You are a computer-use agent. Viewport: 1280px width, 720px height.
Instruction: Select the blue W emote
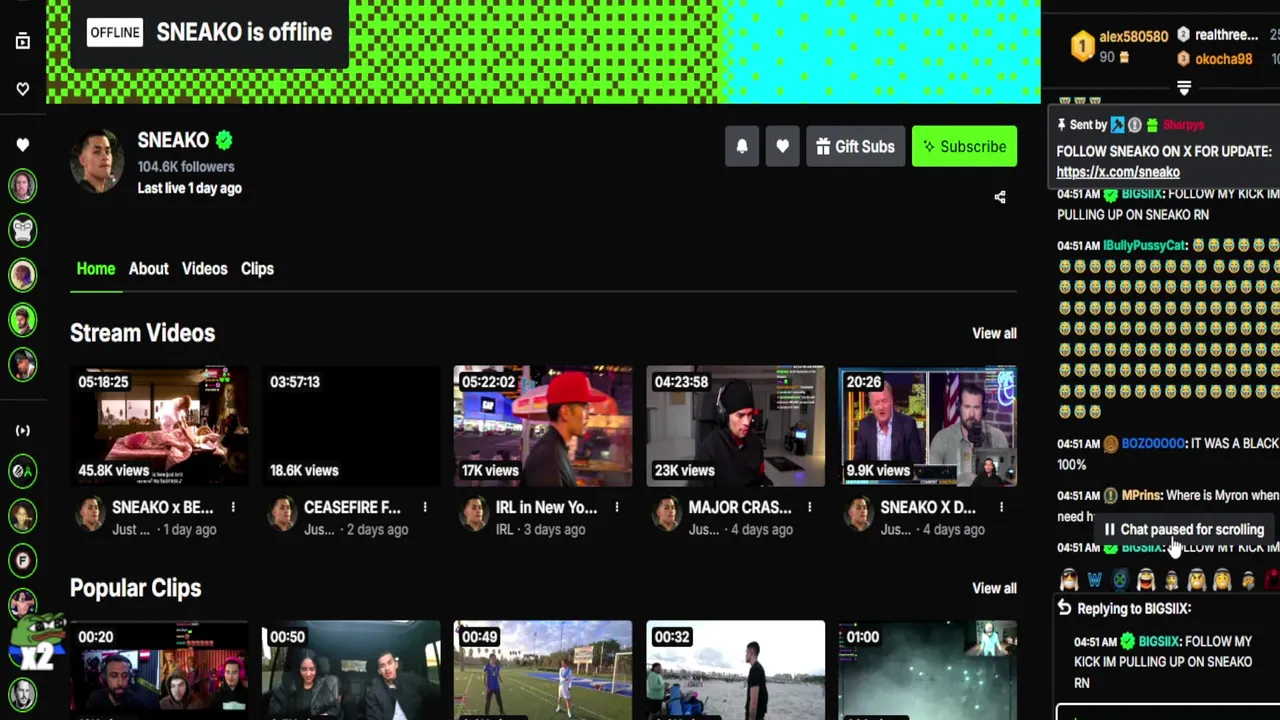[1095, 580]
